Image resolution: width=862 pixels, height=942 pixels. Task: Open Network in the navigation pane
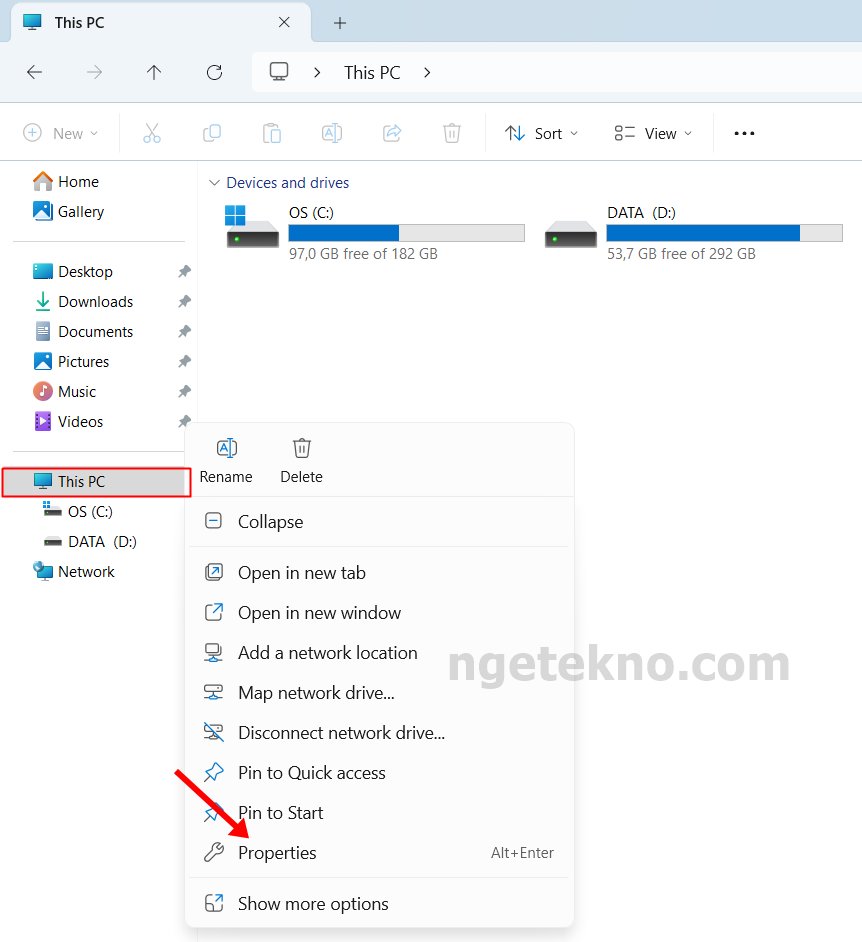[x=86, y=572]
